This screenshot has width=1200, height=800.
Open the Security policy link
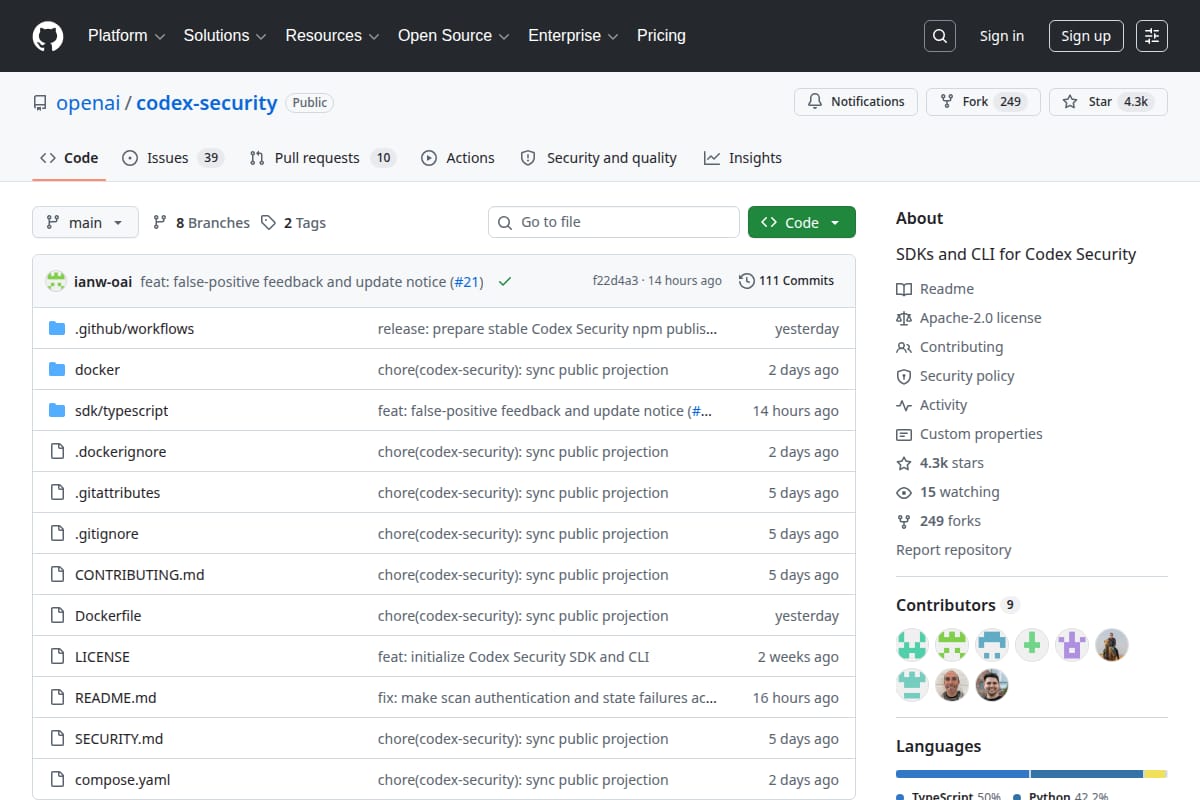point(955,376)
